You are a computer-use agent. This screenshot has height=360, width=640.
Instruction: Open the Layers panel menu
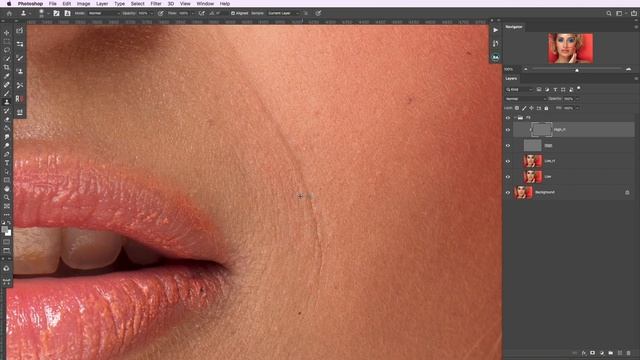(636, 78)
